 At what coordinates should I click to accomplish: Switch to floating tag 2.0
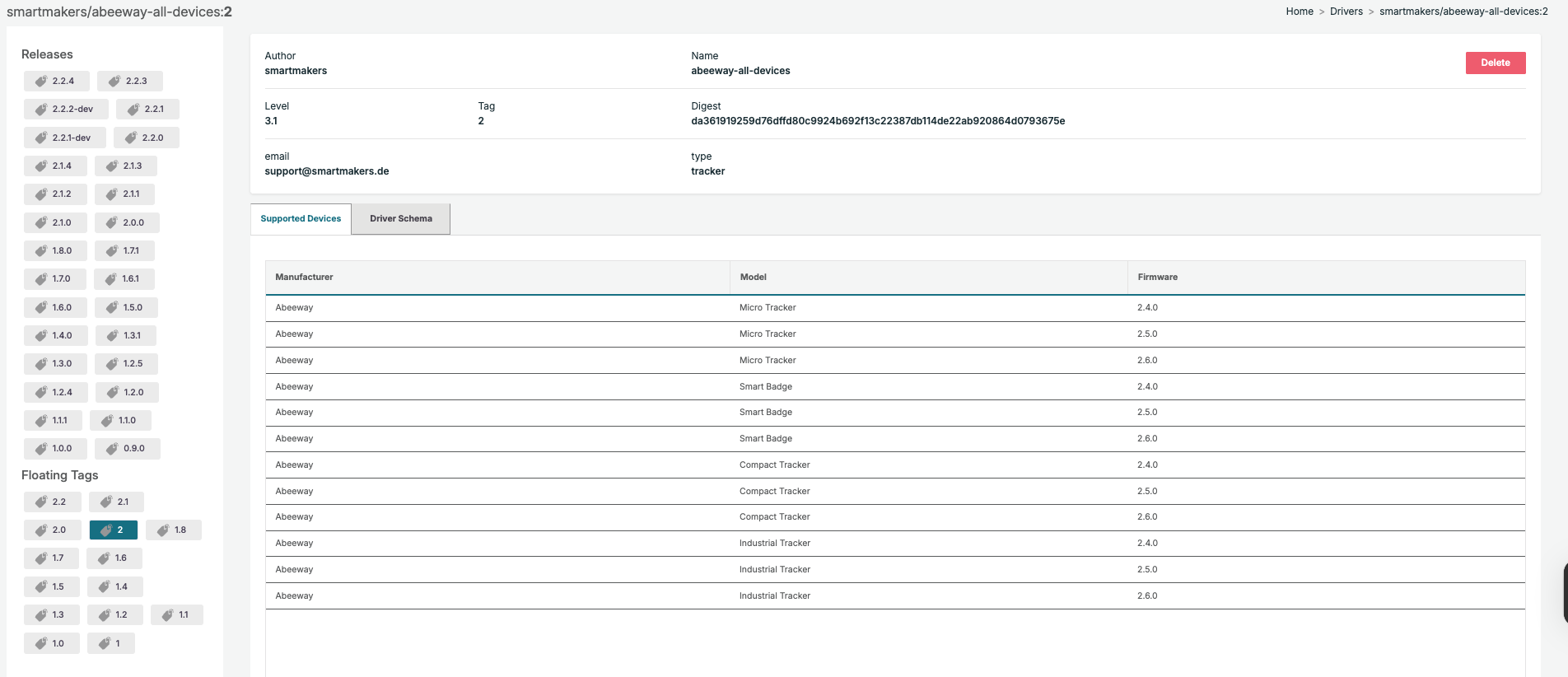[x=53, y=530]
